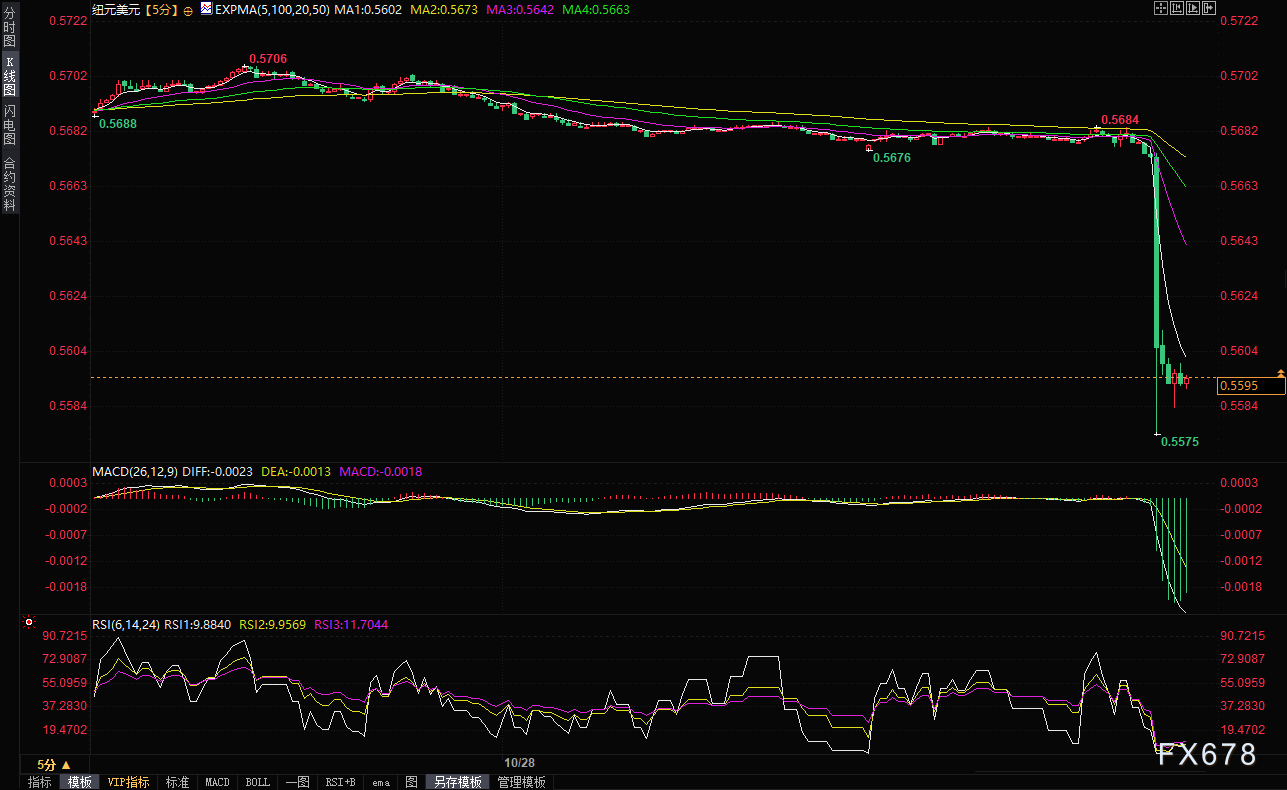The width and height of the screenshot is (1287, 790).
Task: Open the VIP指标 tab
Action: tap(128, 782)
